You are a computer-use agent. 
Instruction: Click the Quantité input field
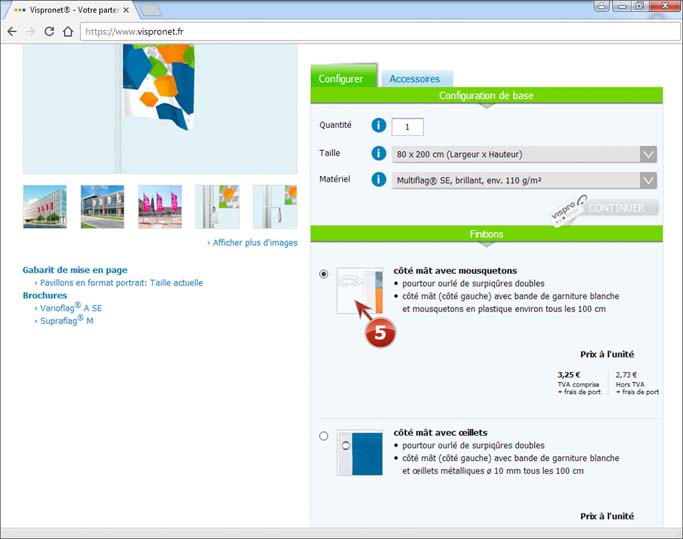[x=407, y=127]
